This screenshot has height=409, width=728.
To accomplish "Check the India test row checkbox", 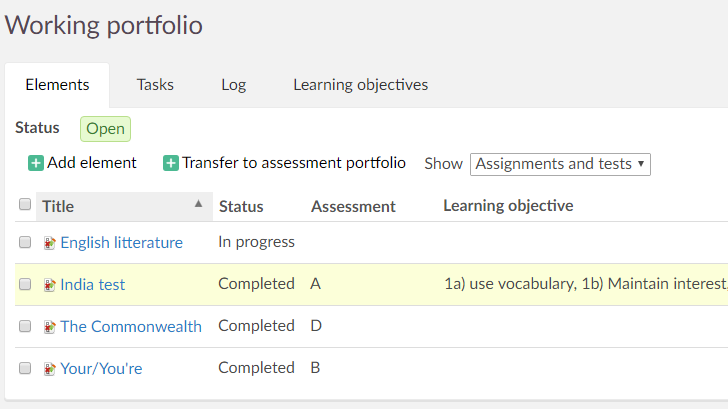I will (25, 284).
